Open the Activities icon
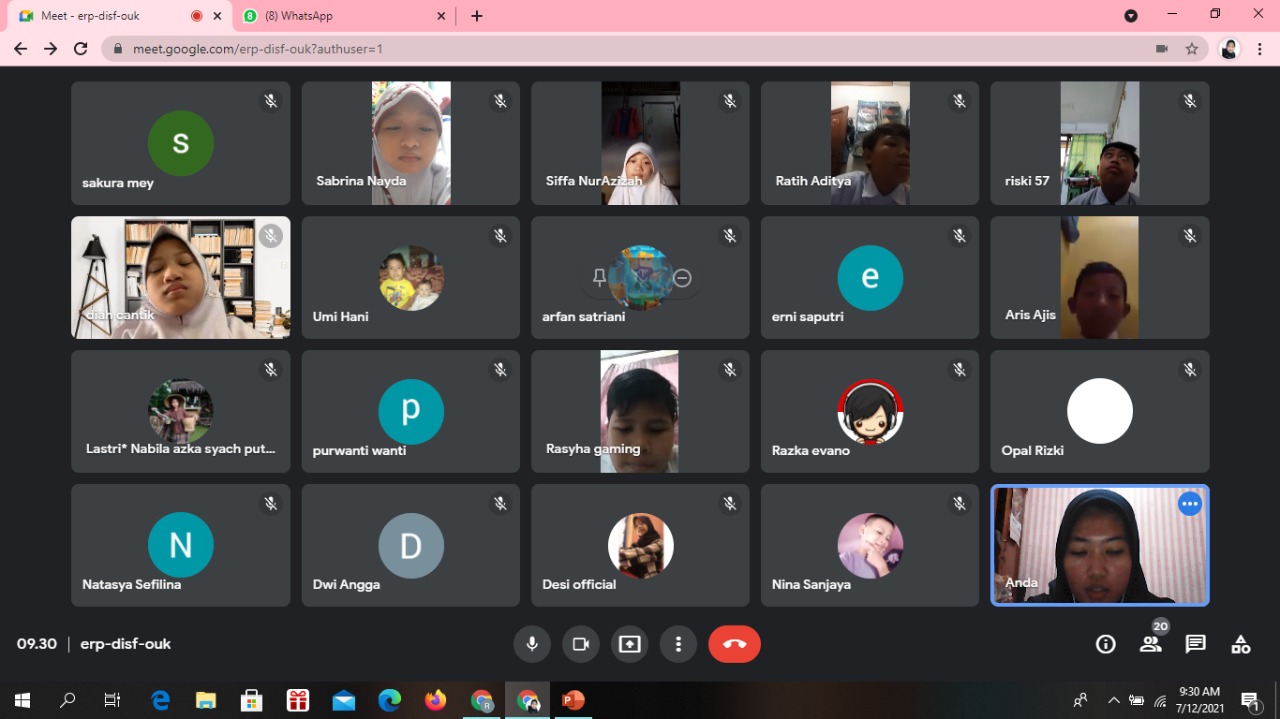Viewport: 1280px width, 719px height. [x=1240, y=644]
